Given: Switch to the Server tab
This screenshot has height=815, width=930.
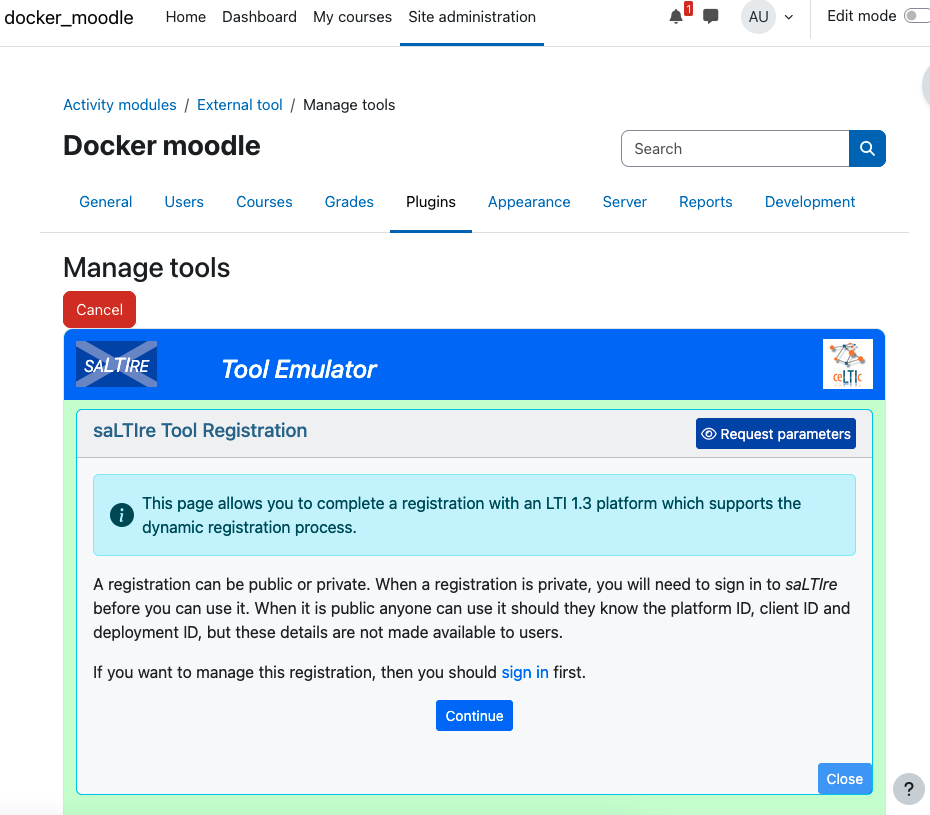Looking at the screenshot, I should click(x=625, y=202).
